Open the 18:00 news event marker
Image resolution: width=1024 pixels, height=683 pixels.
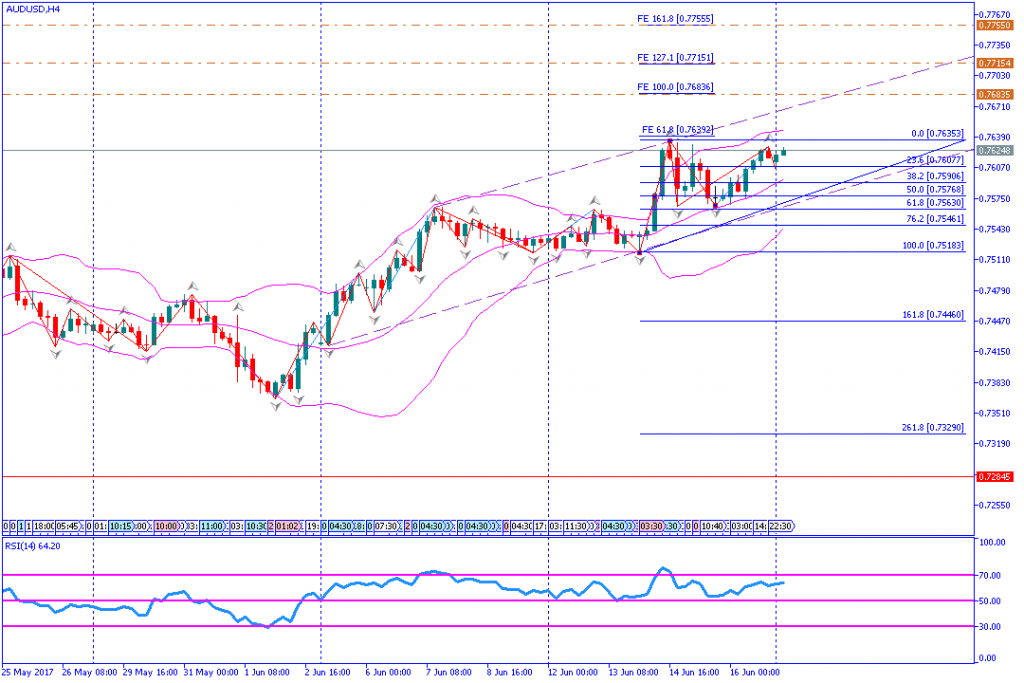44,526
